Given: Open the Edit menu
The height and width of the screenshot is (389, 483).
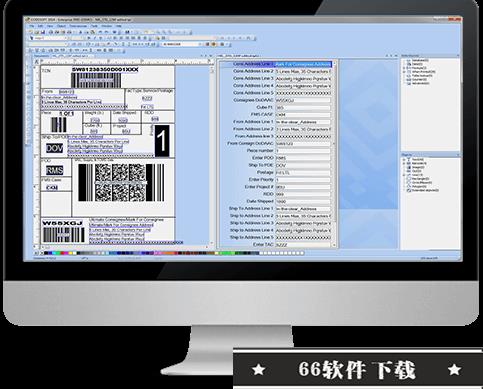Looking at the screenshot, I should [x=40, y=26].
